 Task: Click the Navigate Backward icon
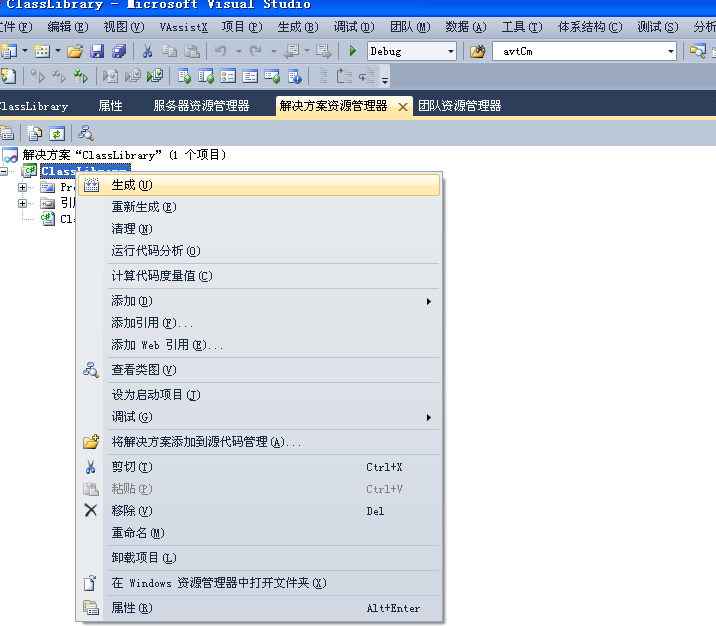coord(291,51)
